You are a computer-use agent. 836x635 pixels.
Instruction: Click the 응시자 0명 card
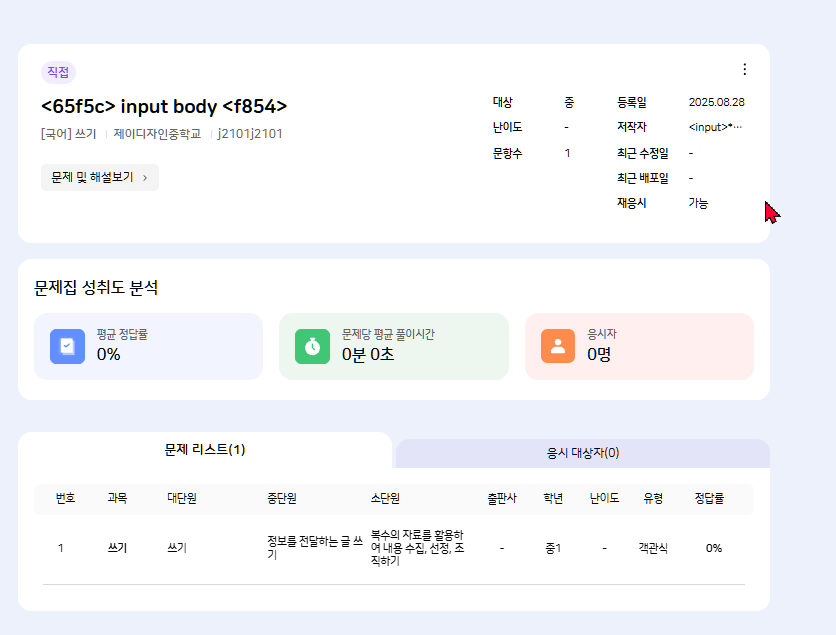(639, 346)
